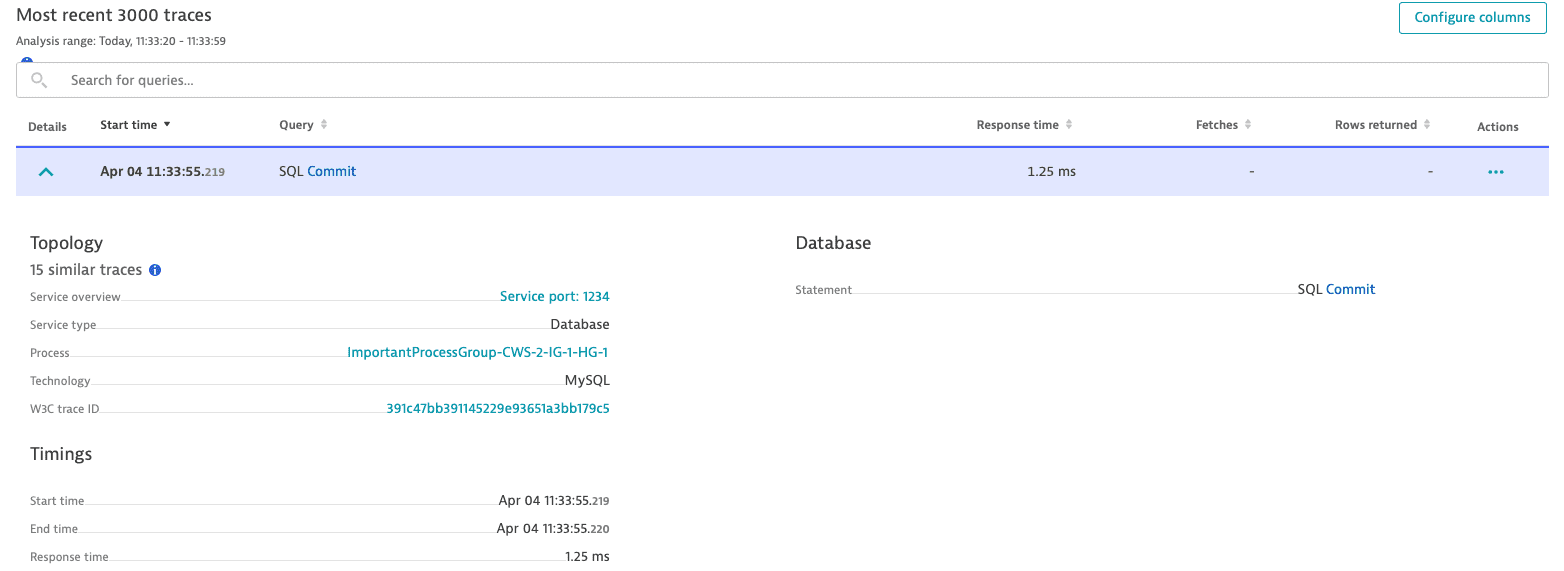Open the three-dot Actions menu for the trace
The image size is (1564, 571).
pos(1495,172)
